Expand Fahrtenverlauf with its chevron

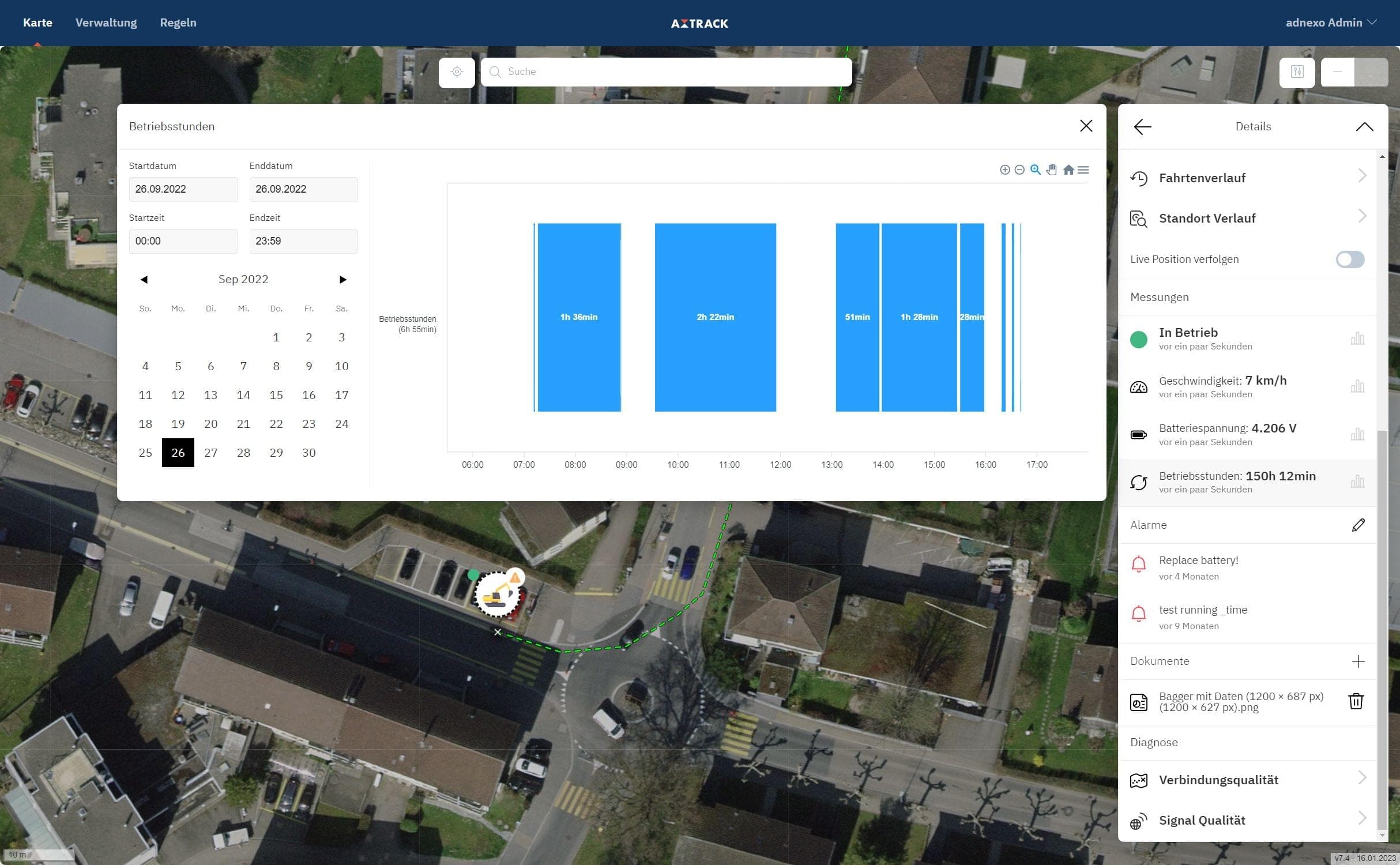(1362, 176)
